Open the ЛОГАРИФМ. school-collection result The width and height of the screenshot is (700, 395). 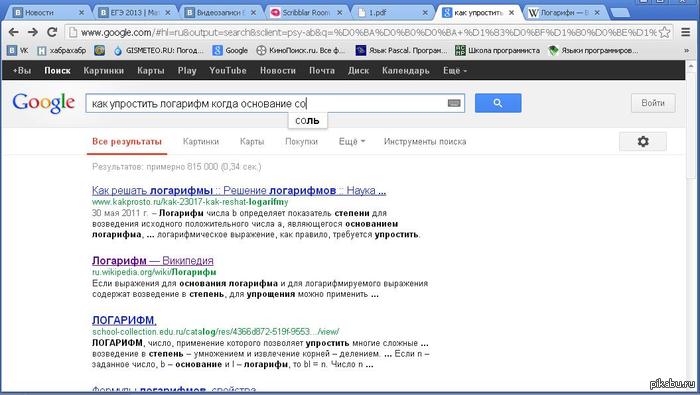click(x=124, y=320)
